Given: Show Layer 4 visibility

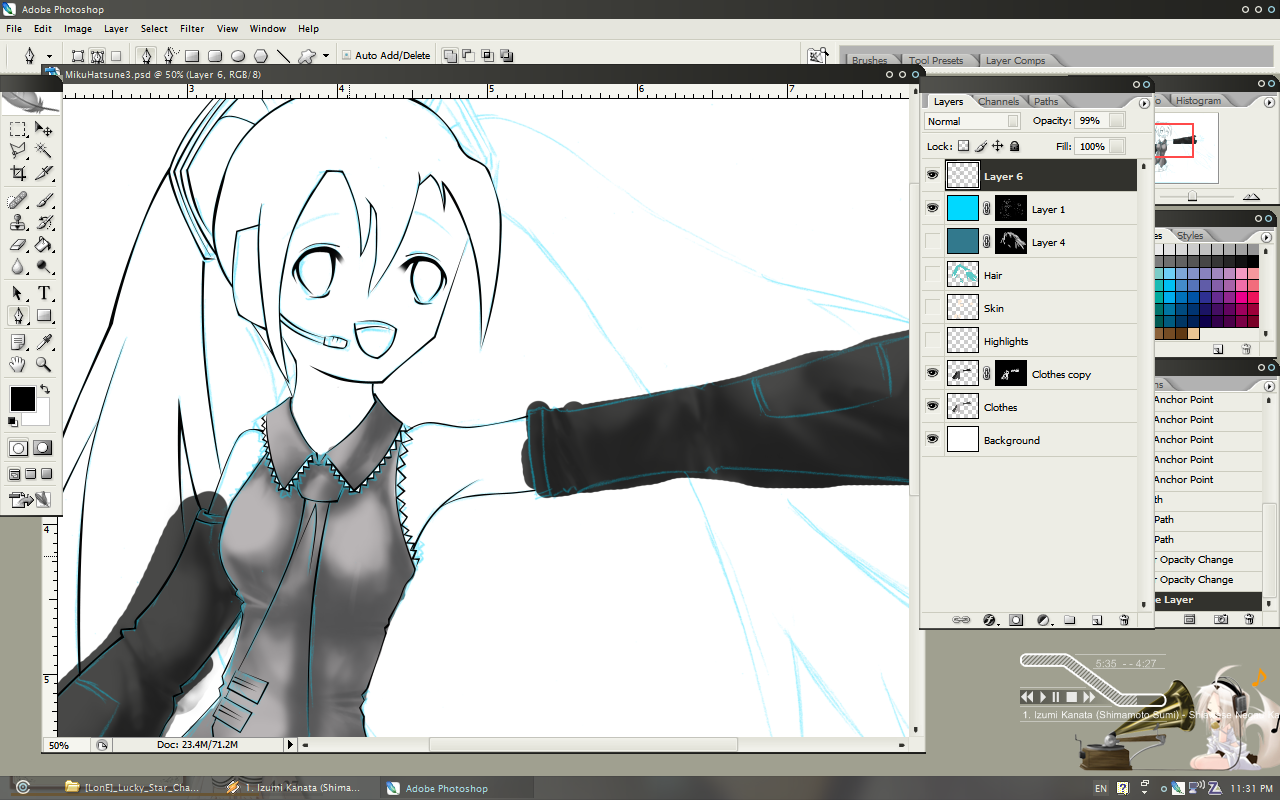Looking at the screenshot, I should [933, 242].
